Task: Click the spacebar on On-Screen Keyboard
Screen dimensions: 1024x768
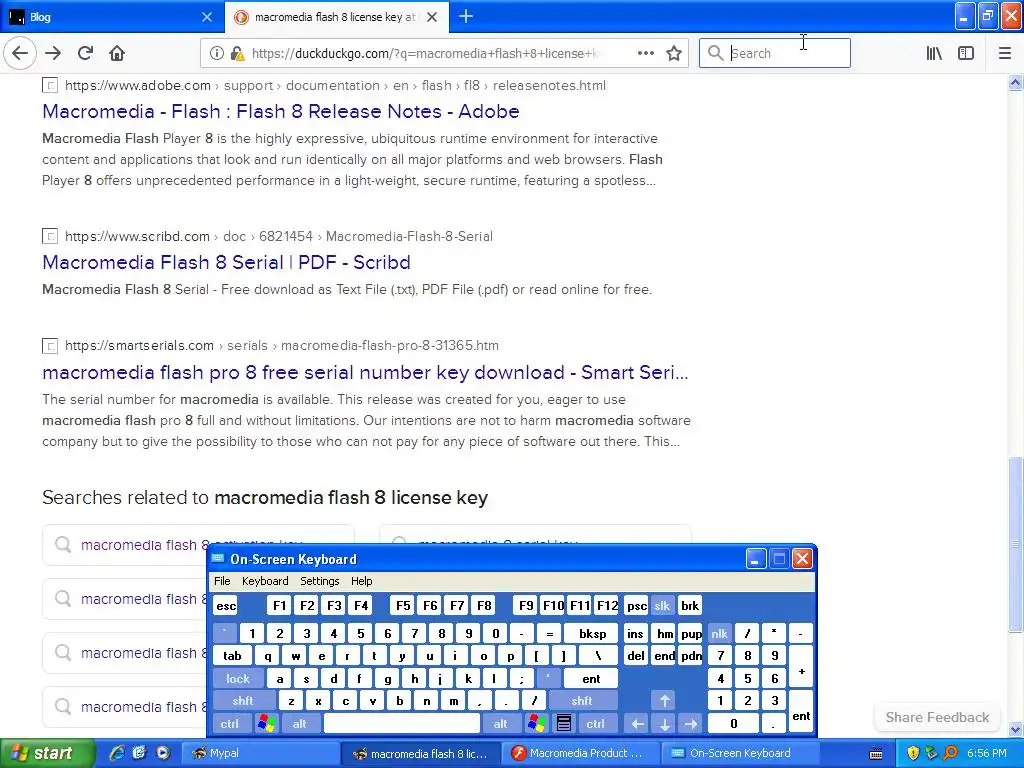Action: tap(402, 724)
